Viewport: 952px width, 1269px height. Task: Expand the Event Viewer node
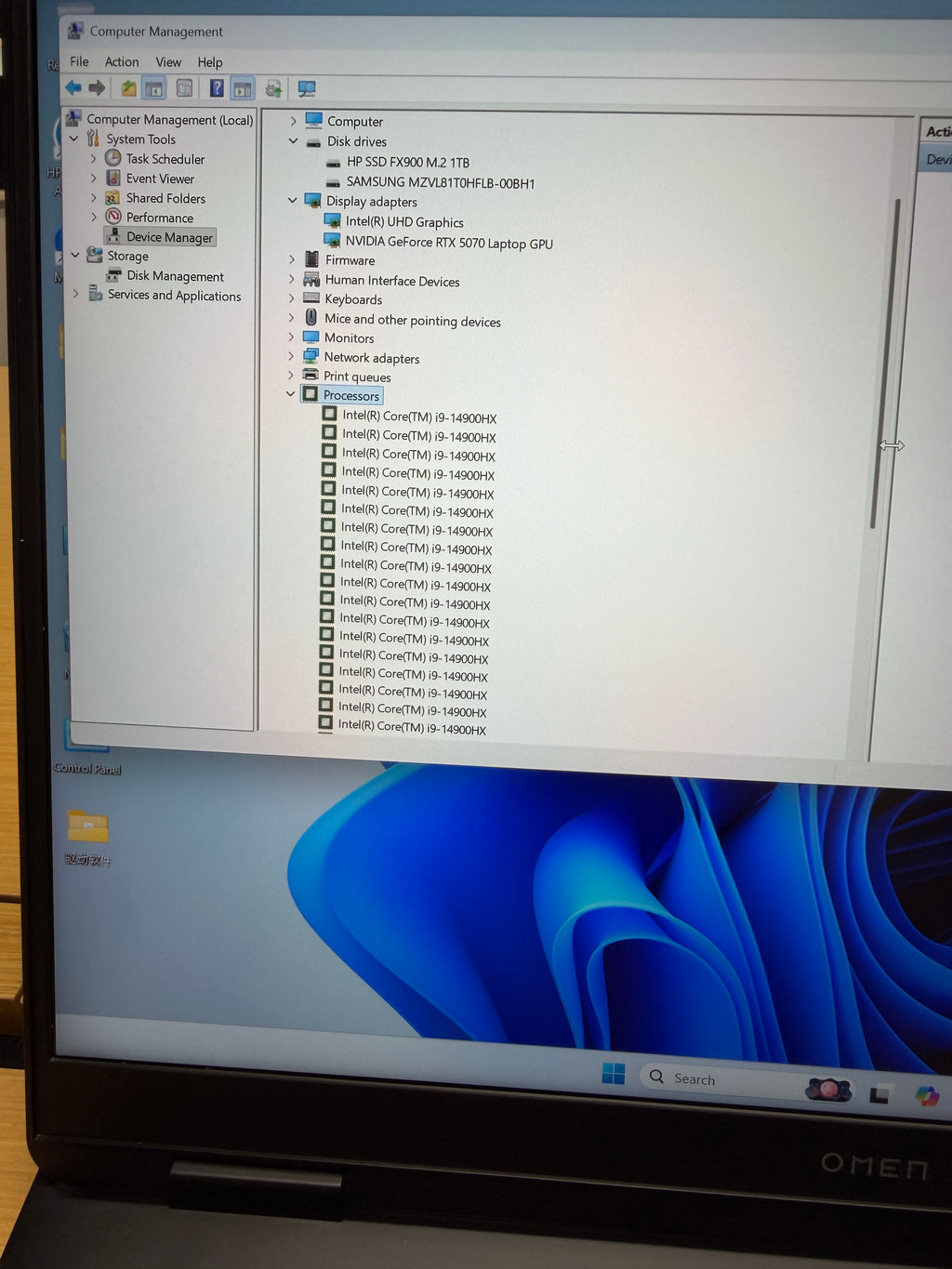click(93, 178)
